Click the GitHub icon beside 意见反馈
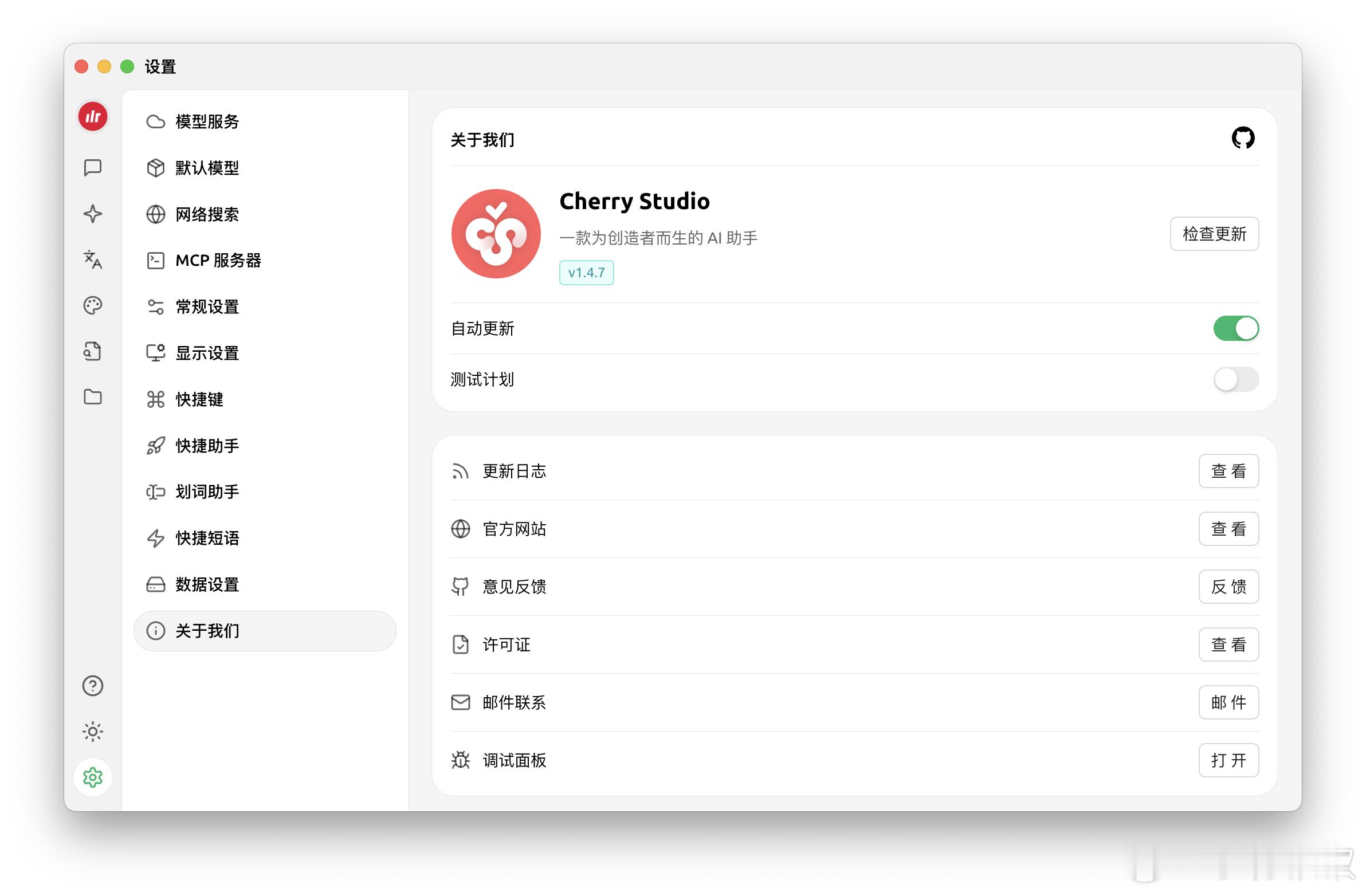The height and width of the screenshot is (896, 1366). coord(460,587)
